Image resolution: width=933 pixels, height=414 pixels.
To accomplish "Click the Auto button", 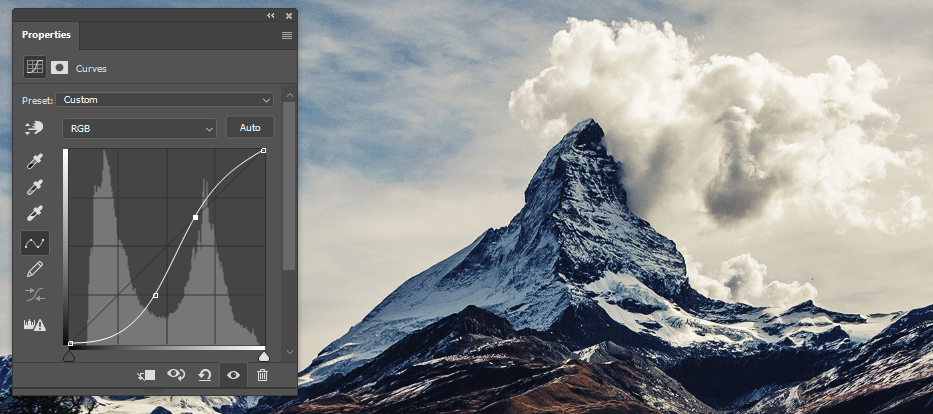I will tap(250, 127).
